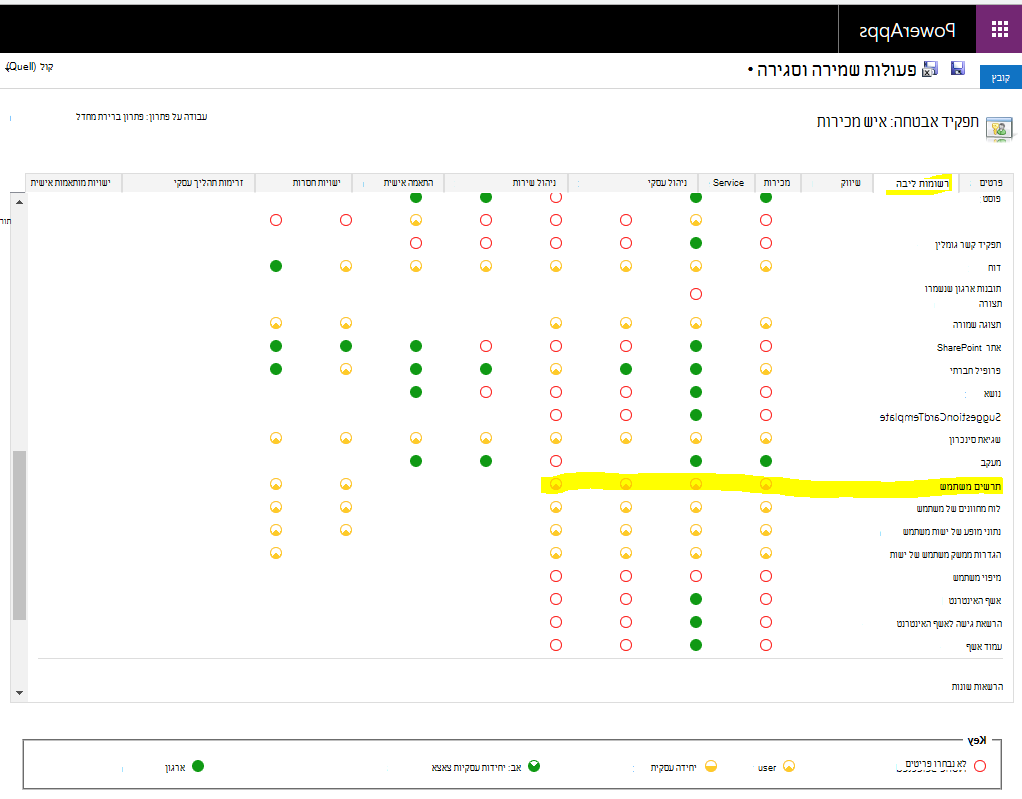The height and width of the screenshot is (799, 1022).
Task: Click the scrollbar down arrow
Action: pos(20,693)
